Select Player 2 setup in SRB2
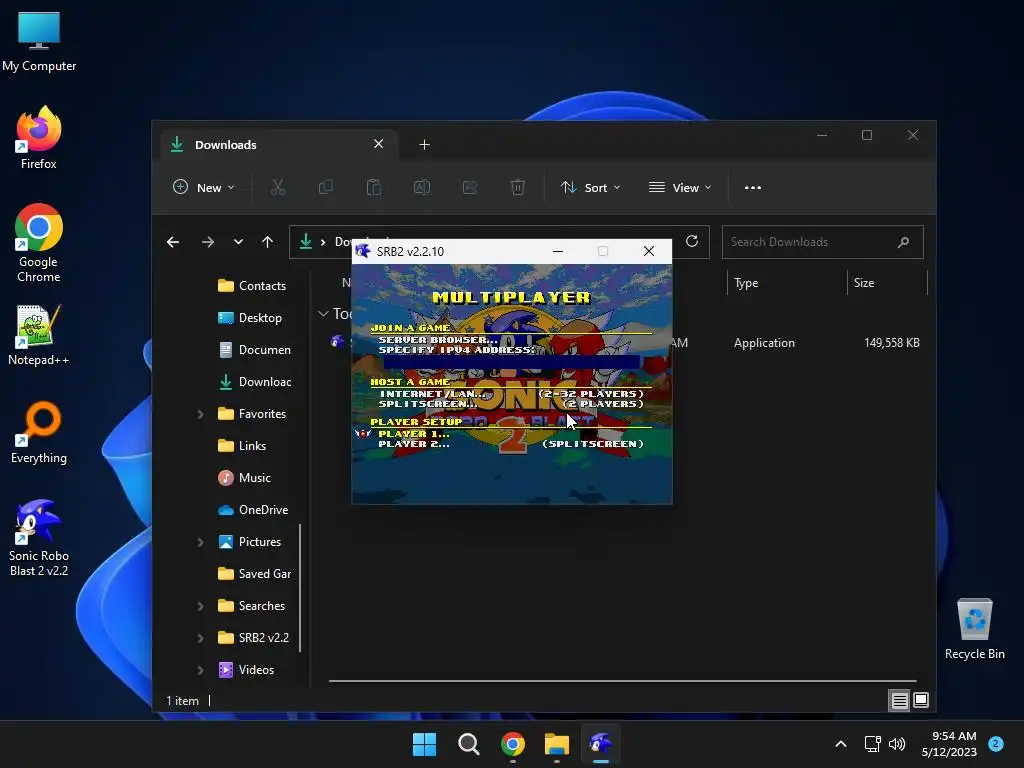Screen dimensions: 1024x768 pyautogui.click(x=511, y=444)
